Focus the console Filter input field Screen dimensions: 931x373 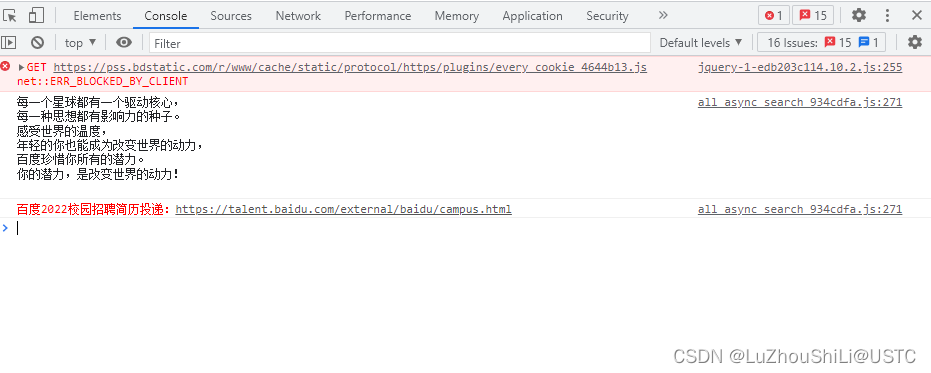[400, 43]
